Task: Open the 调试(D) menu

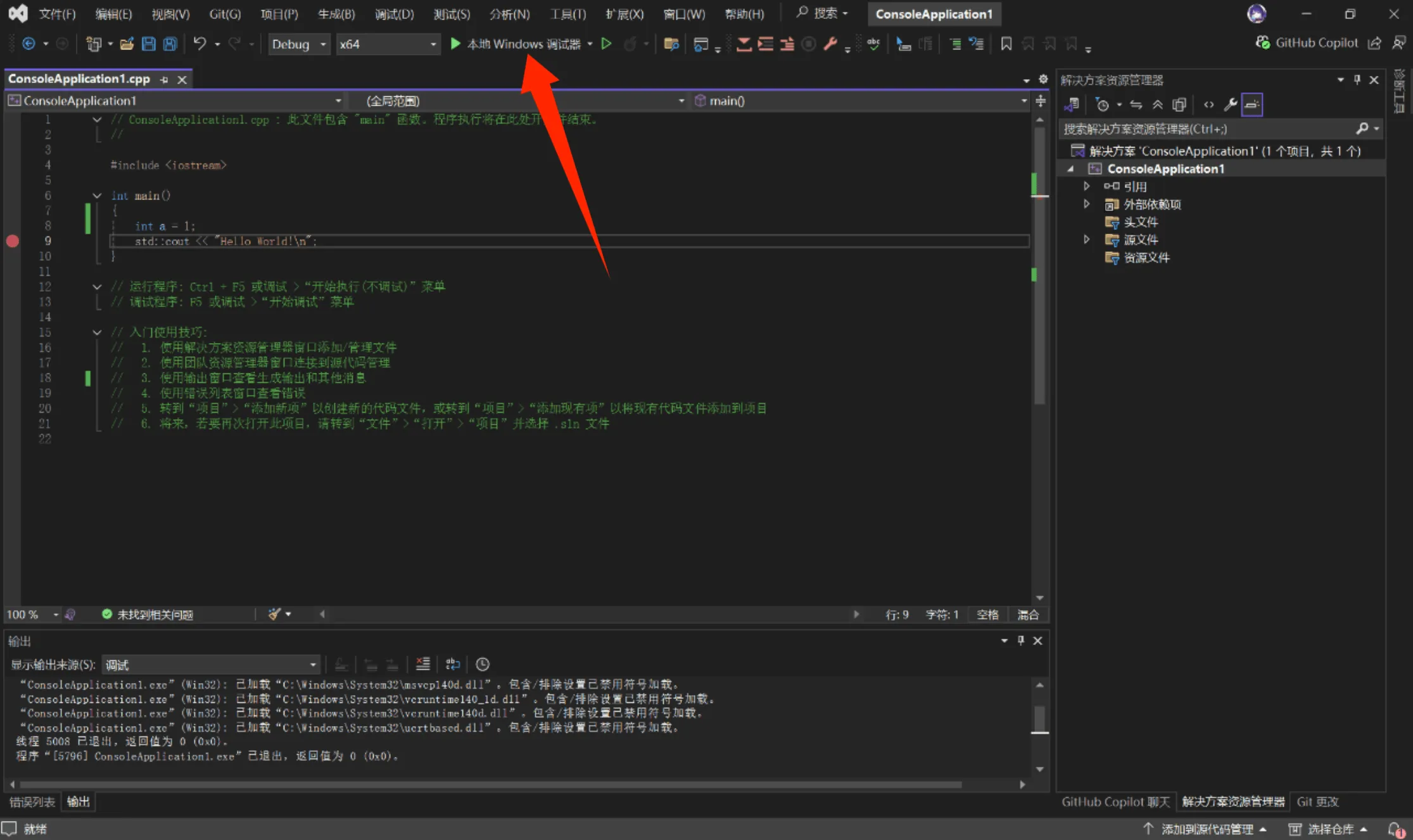Action: pyautogui.click(x=394, y=14)
